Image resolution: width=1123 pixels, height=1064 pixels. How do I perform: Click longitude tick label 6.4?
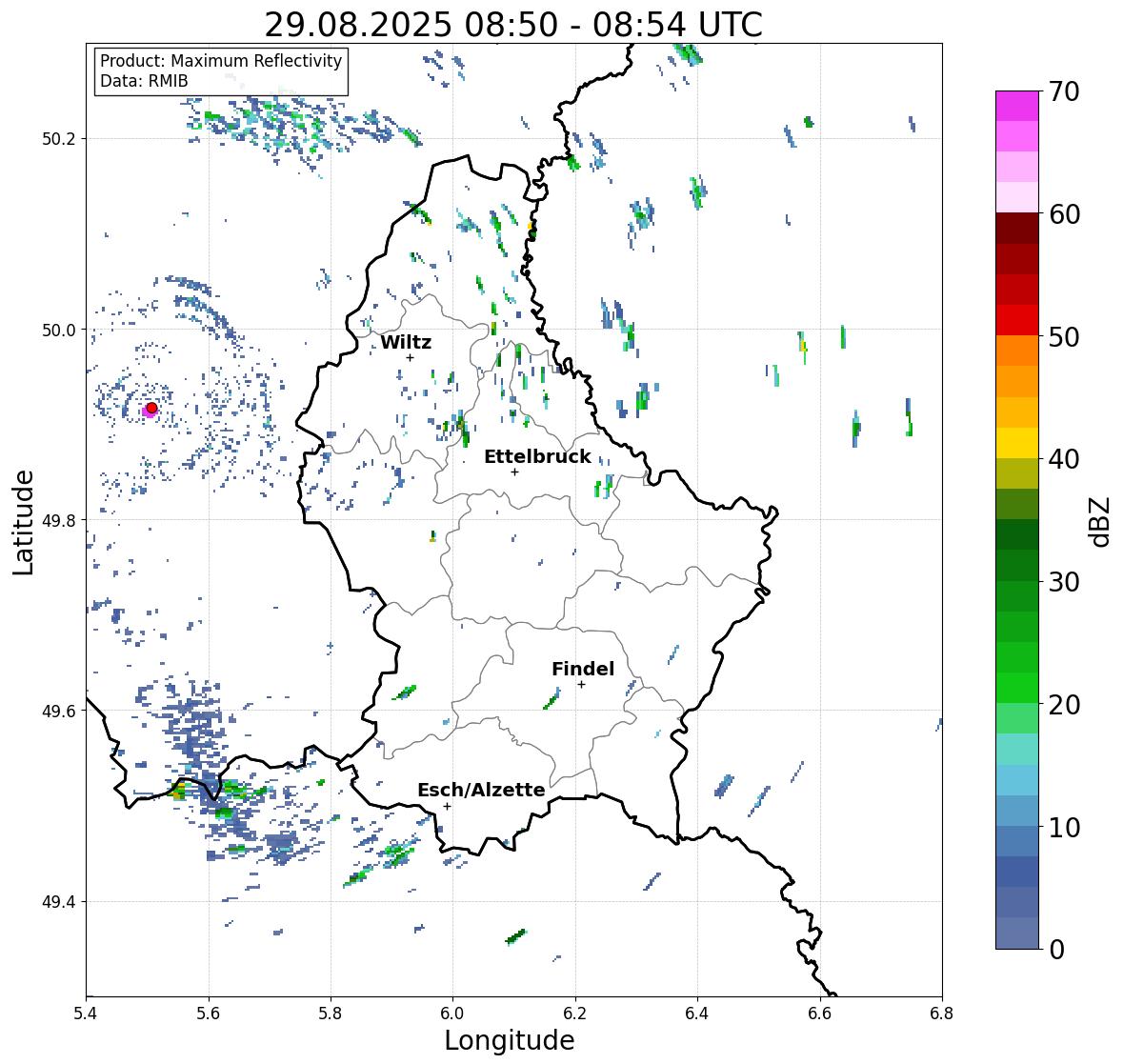tap(697, 1014)
